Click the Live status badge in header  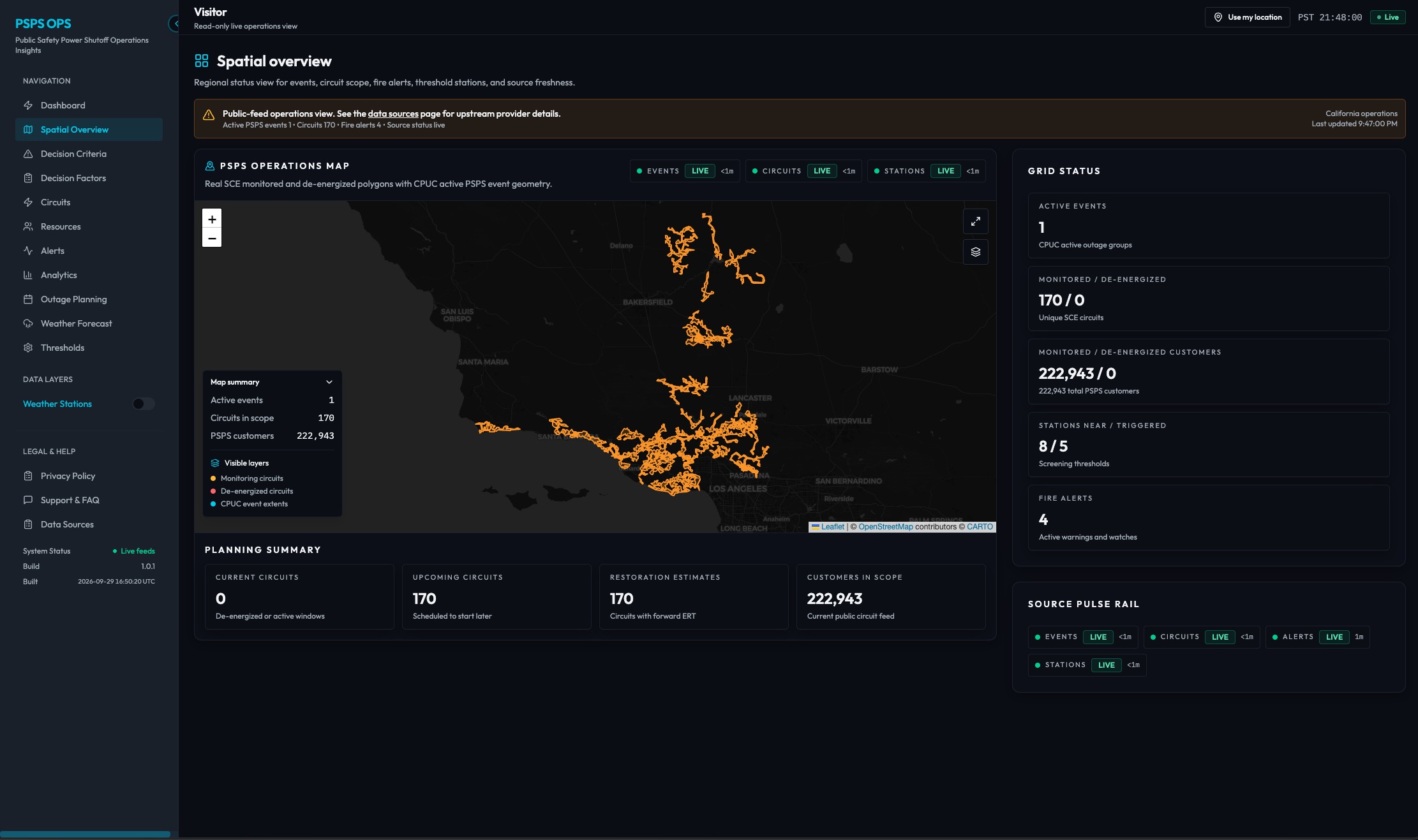(1387, 17)
